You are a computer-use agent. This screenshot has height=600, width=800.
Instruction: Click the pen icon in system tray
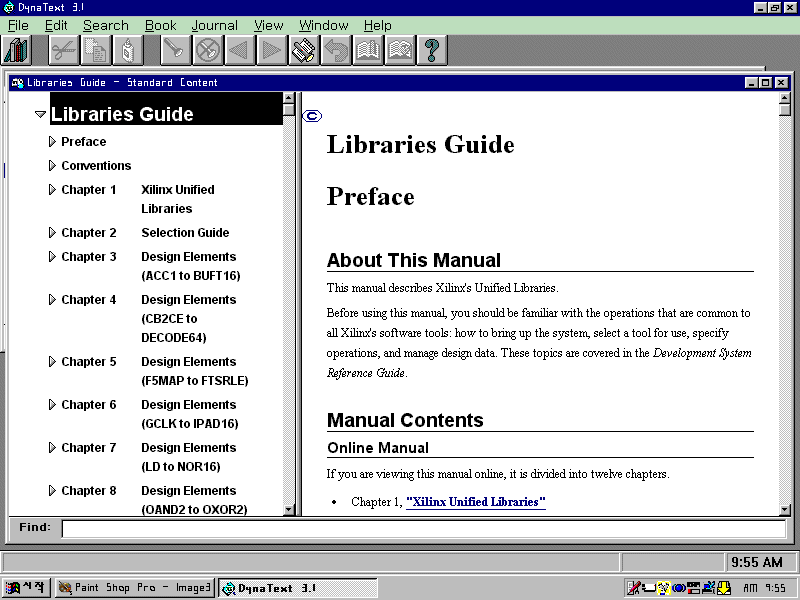633,588
